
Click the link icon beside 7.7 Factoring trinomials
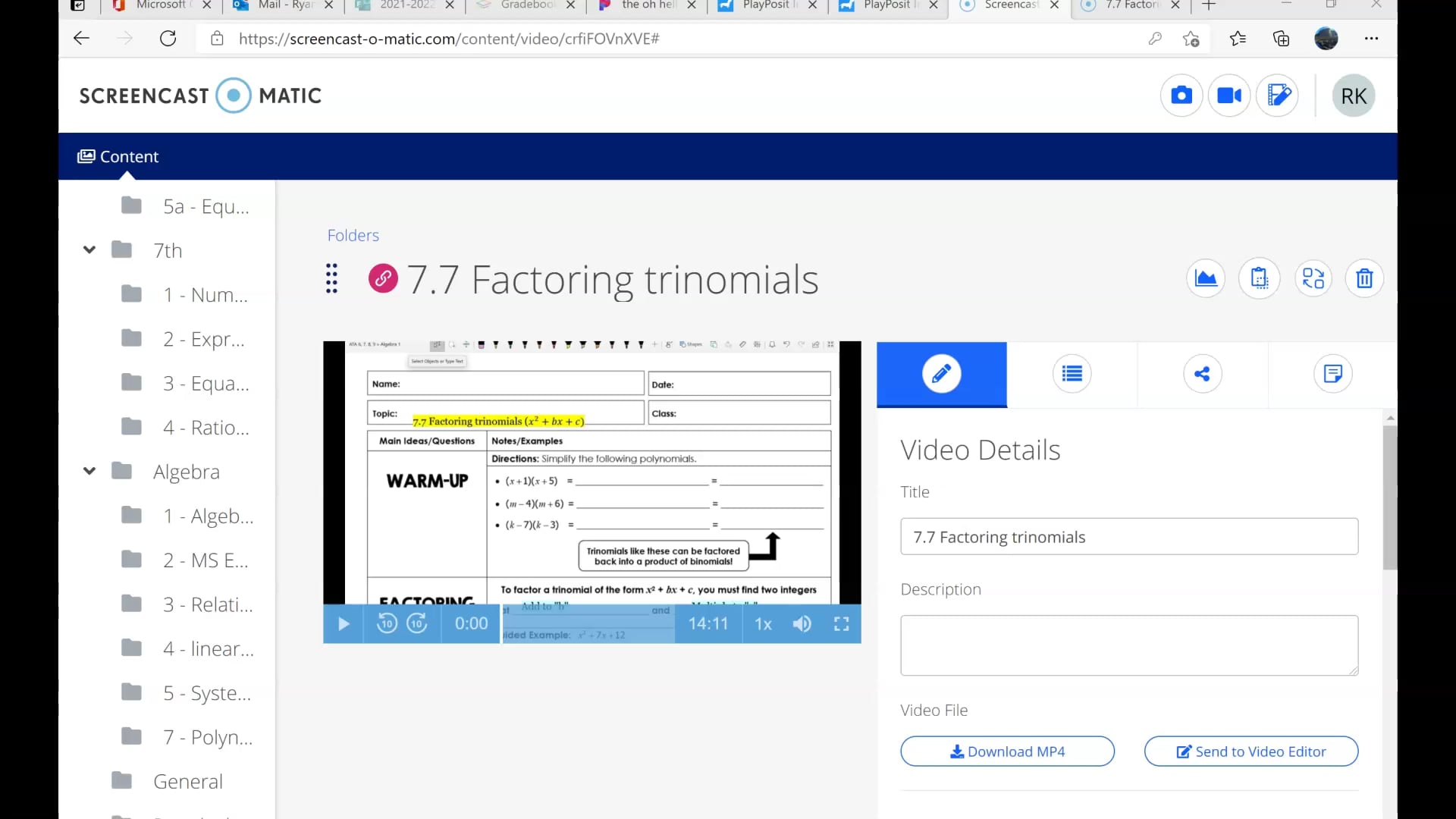click(382, 278)
